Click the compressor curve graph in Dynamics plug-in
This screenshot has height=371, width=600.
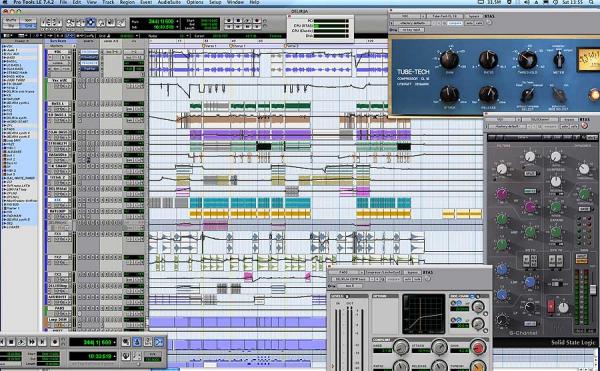[424, 314]
